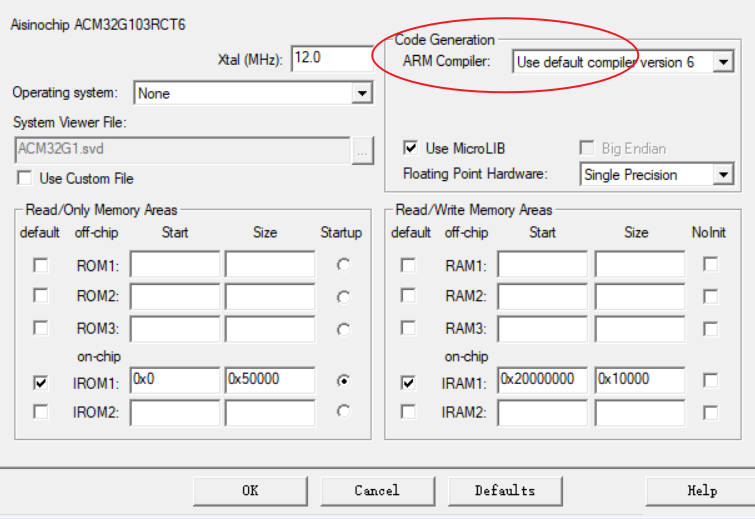
Task: Check the IRAM2 default checkbox
Action: click(x=408, y=412)
